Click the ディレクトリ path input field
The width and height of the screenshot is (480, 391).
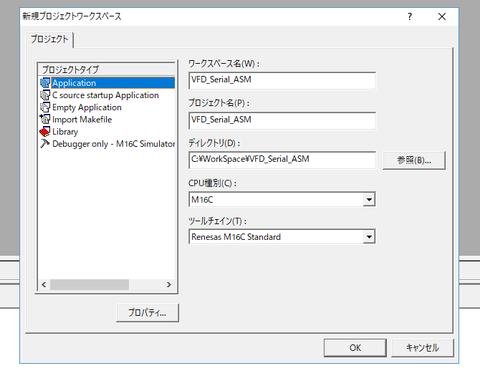click(x=282, y=160)
